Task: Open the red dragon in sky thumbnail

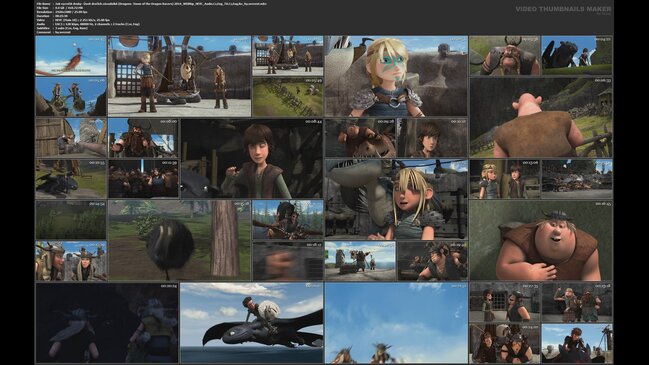Action: tap(71, 56)
